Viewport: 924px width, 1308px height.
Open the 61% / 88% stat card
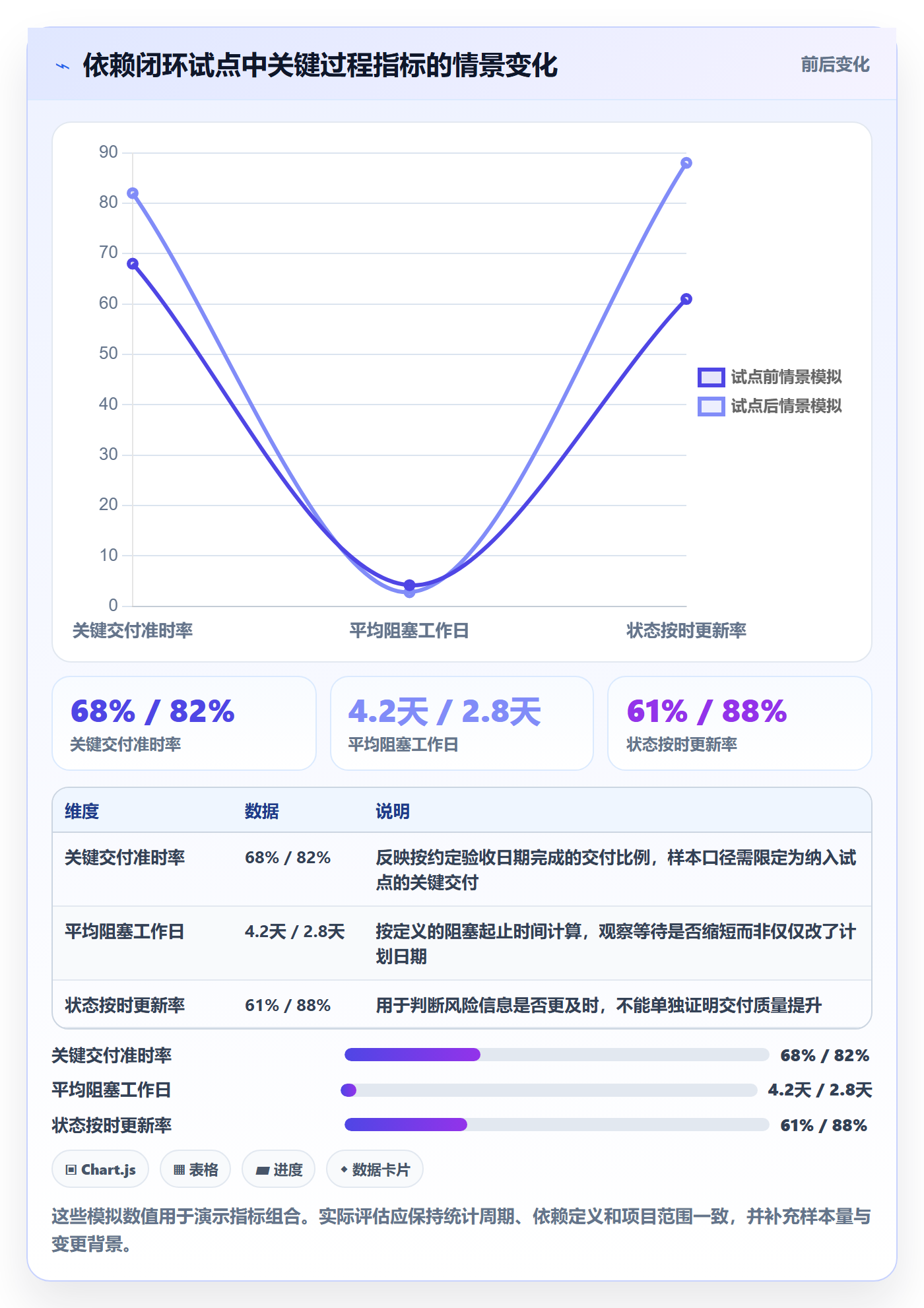(x=740, y=723)
